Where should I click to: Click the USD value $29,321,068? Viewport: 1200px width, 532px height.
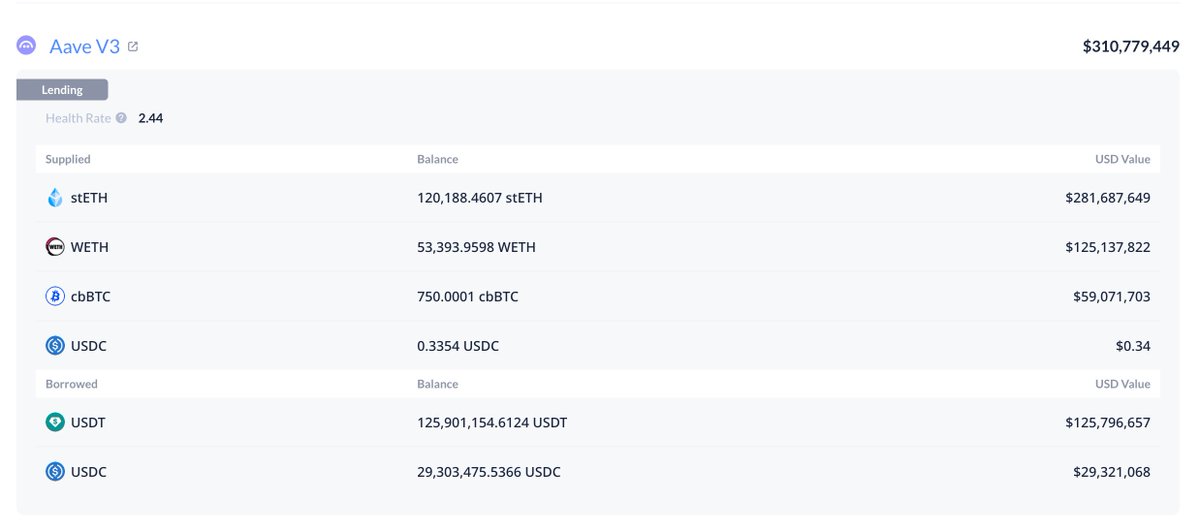(1112, 472)
